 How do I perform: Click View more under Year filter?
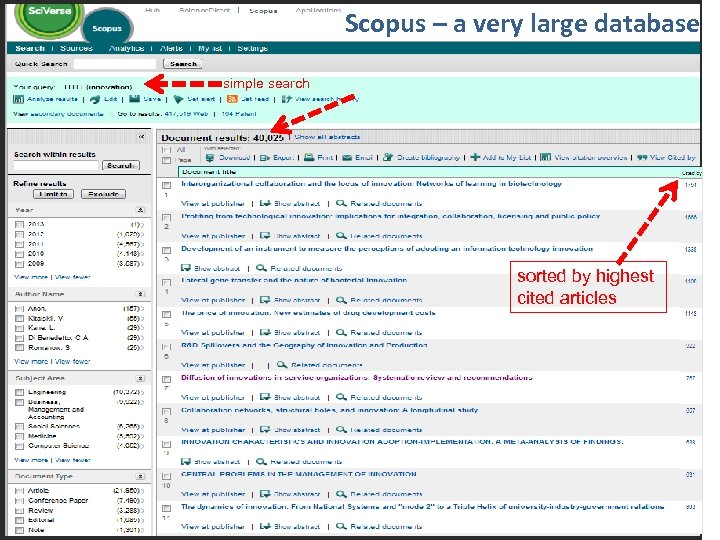coord(31,277)
